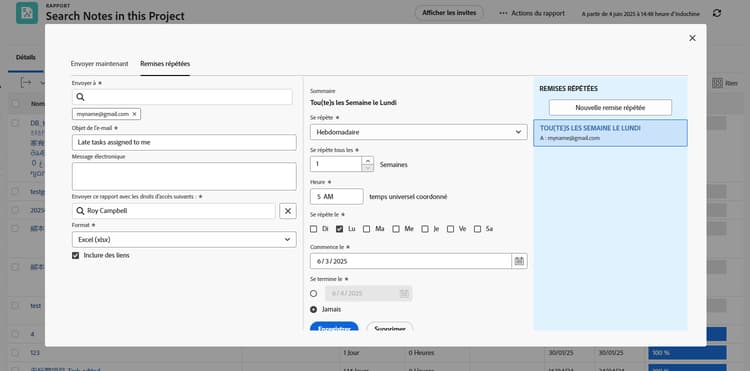Select the end-date radio button

pyautogui.click(x=313, y=294)
